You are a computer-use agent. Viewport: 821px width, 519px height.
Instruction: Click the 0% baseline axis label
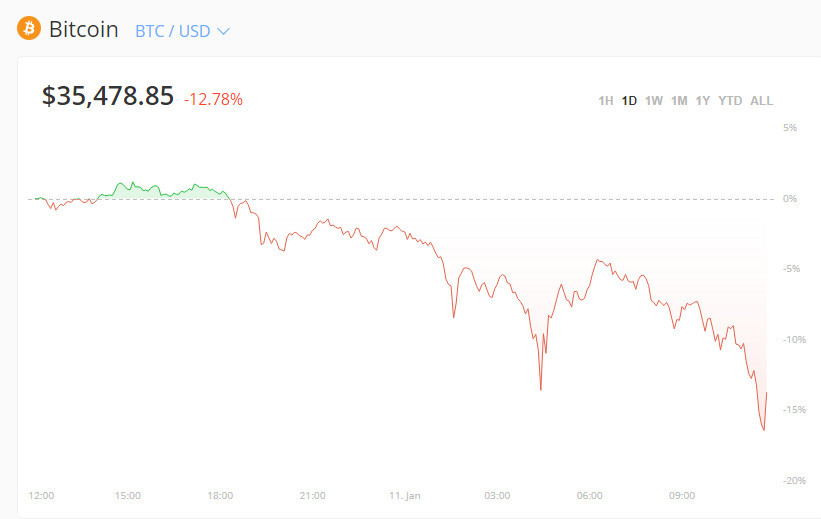(789, 199)
